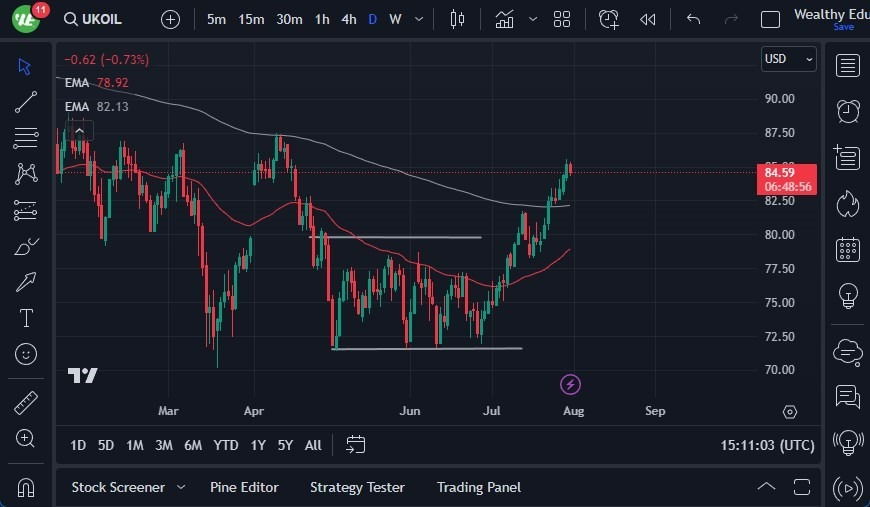This screenshot has width=870, height=507.
Task: Open the economic calendar icon
Action: point(848,249)
